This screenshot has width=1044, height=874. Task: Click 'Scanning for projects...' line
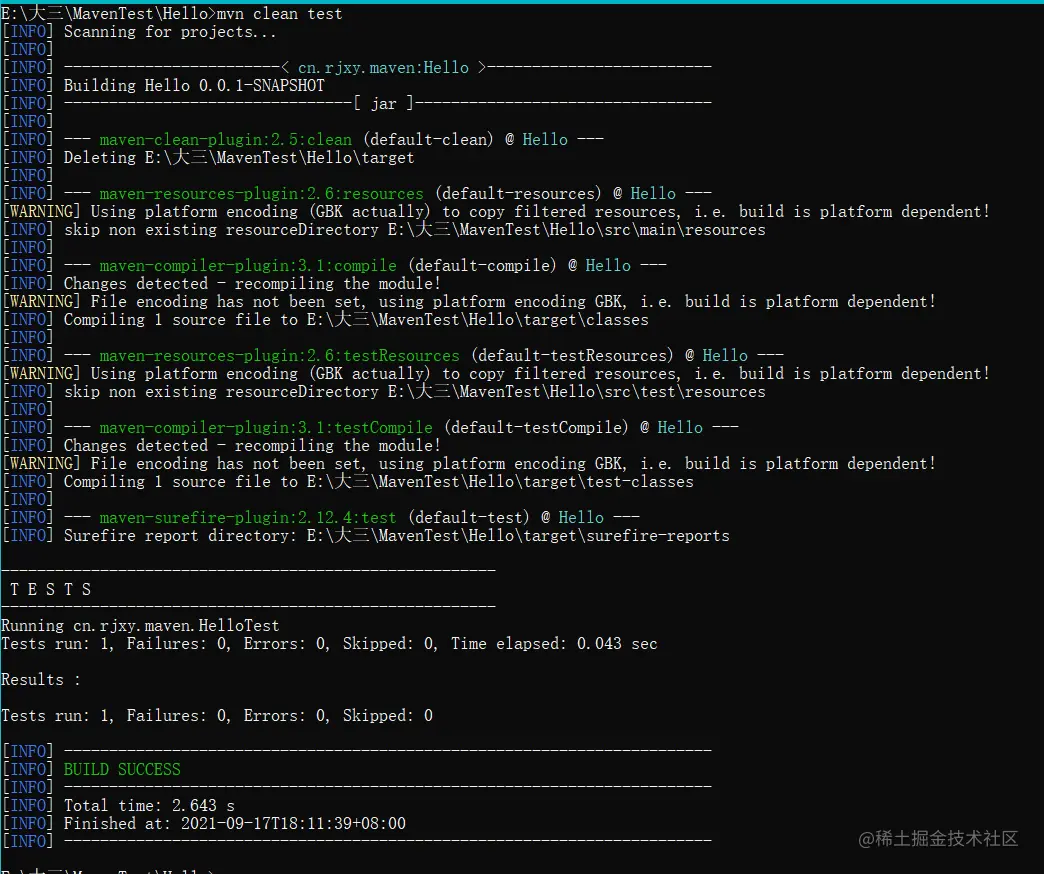point(170,32)
